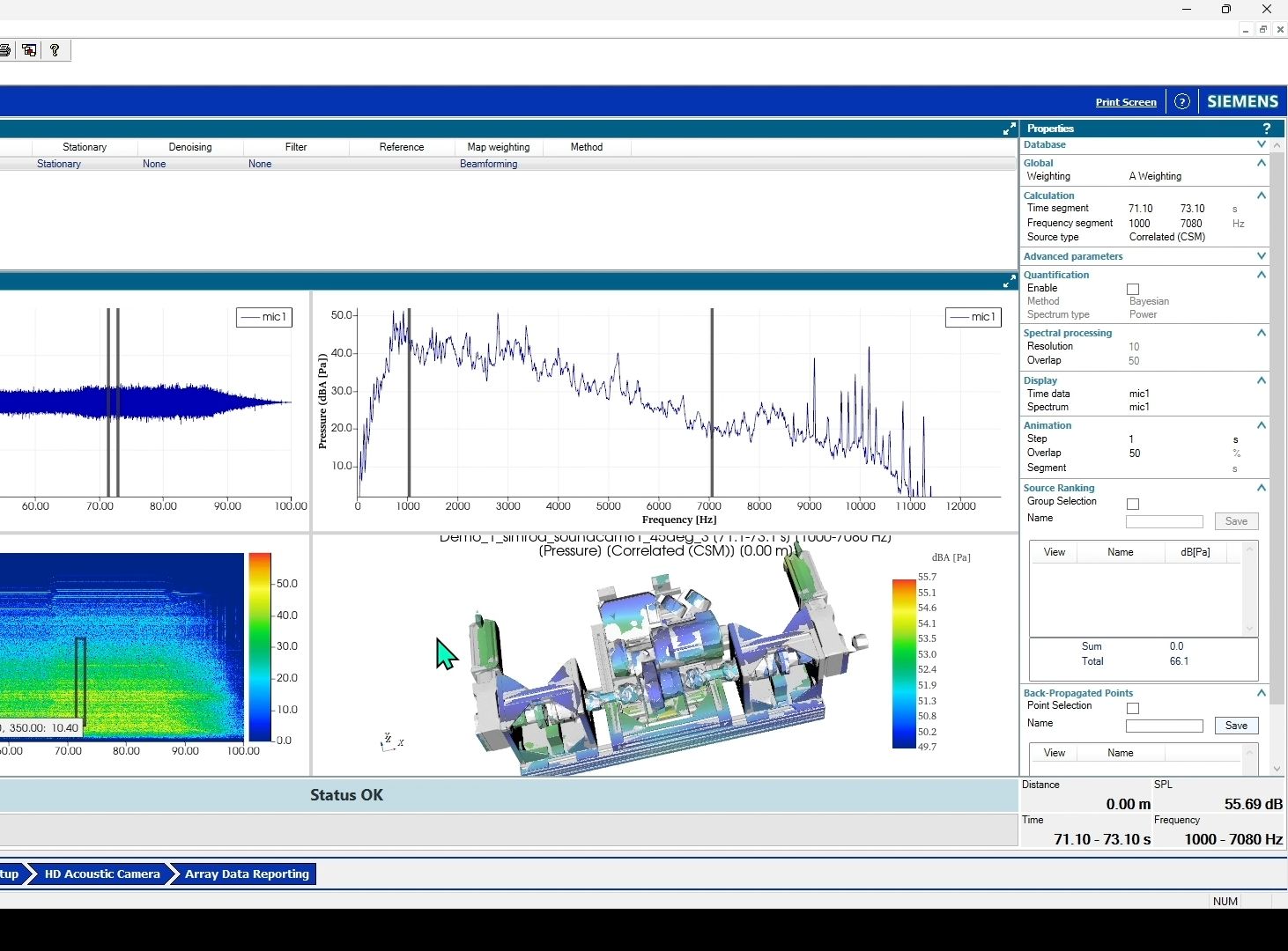Click the window layout toolbar icon
The height and width of the screenshot is (951, 1288).
point(30,50)
